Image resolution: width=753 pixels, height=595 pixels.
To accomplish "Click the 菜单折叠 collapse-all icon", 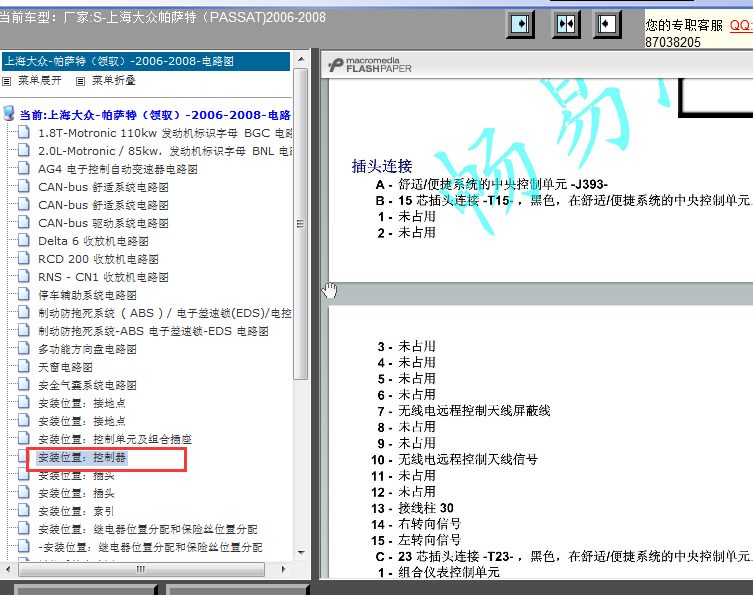I will pos(81,81).
